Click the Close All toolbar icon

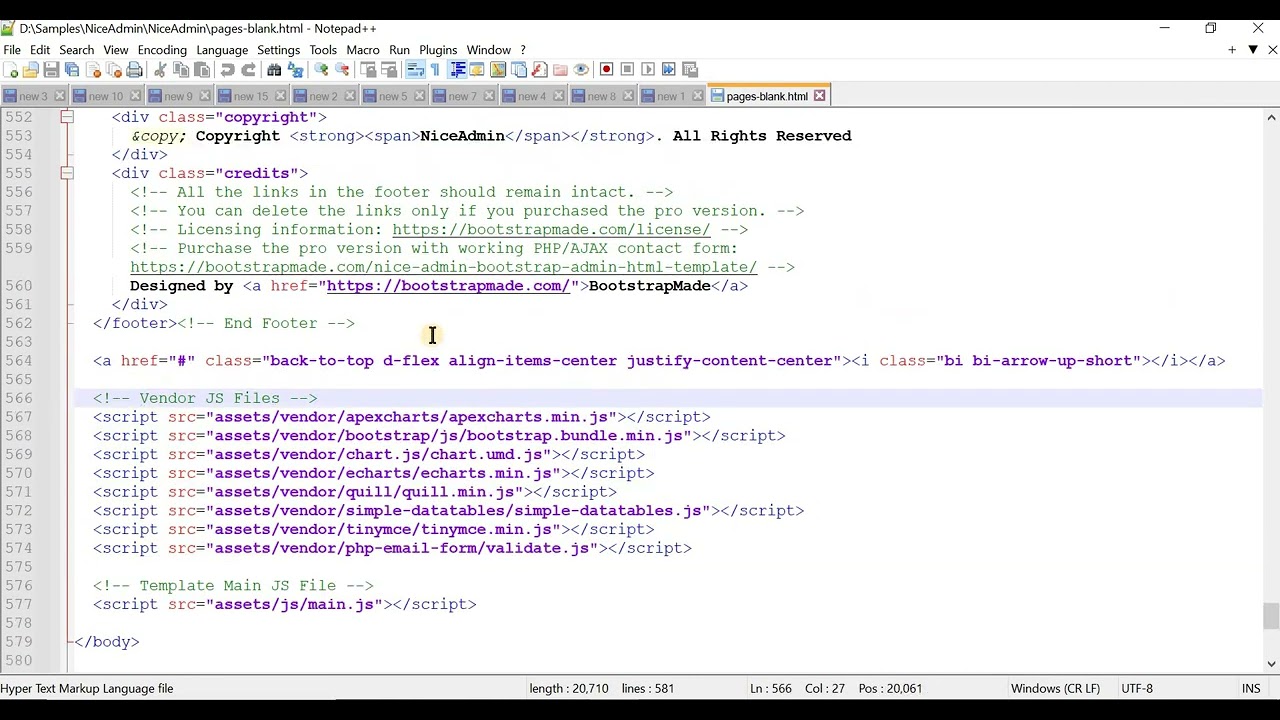tap(114, 69)
